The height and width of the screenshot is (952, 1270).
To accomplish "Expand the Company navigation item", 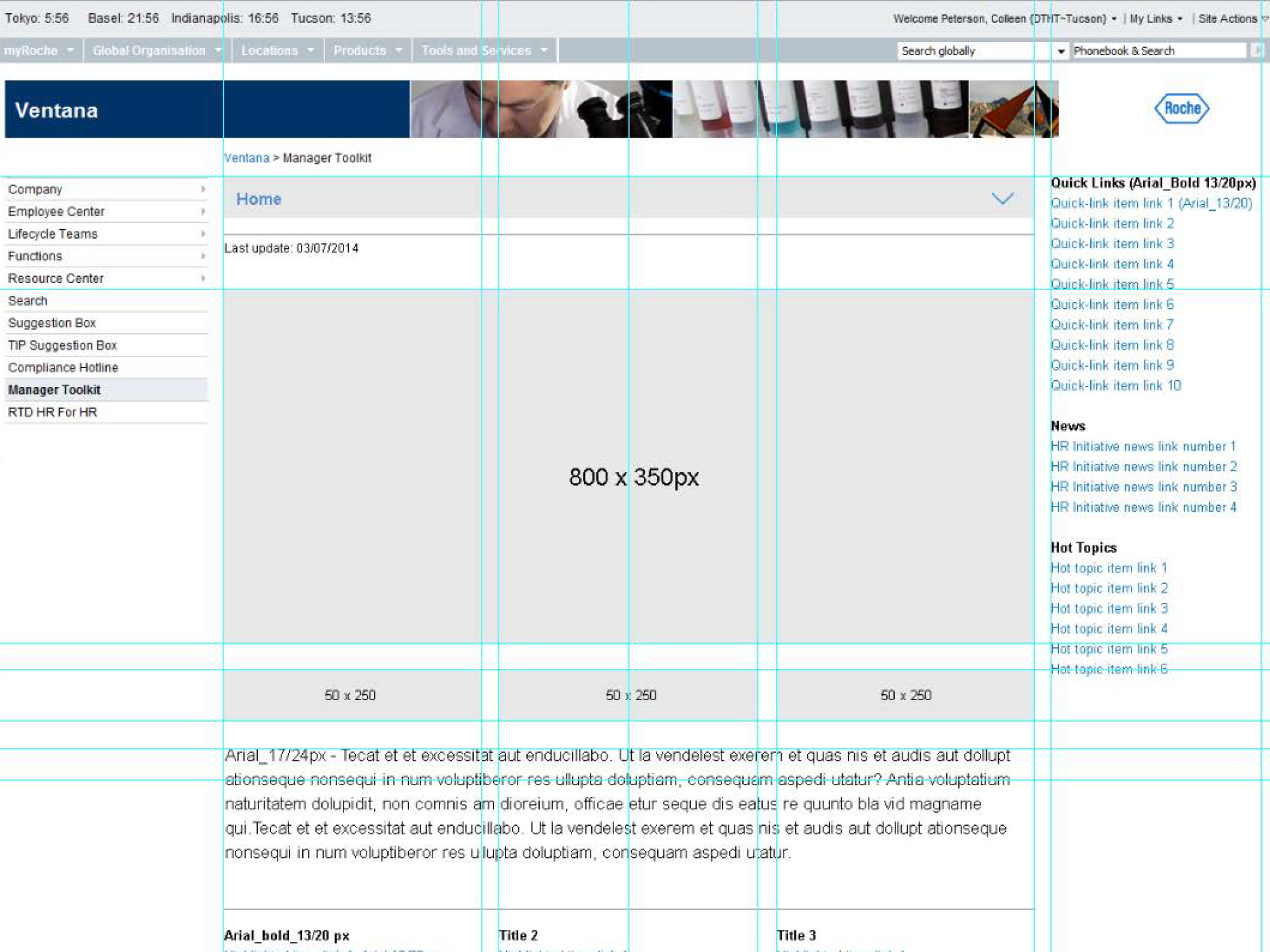I will coord(106,189).
